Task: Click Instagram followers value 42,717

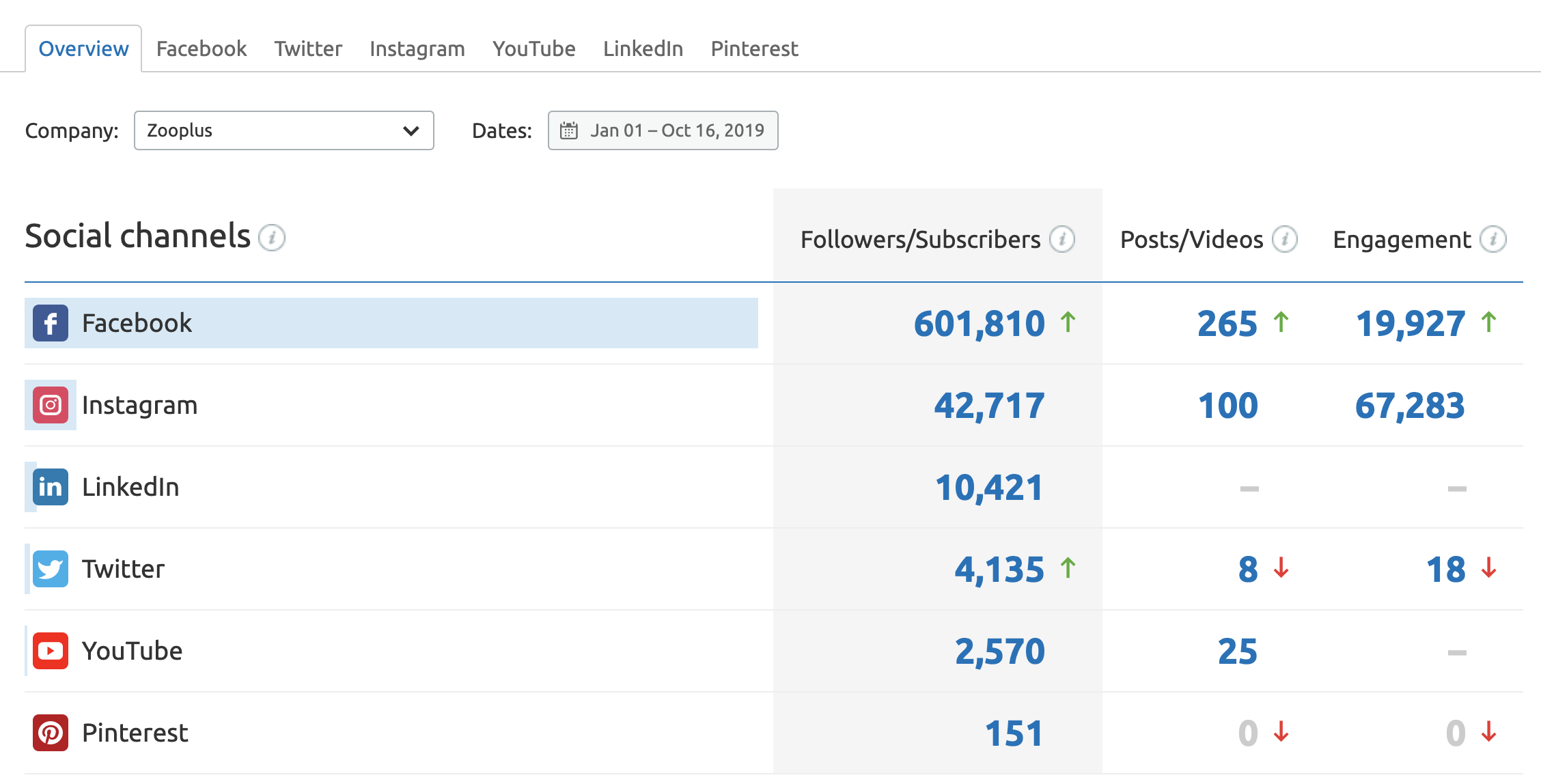Action: 989,406
